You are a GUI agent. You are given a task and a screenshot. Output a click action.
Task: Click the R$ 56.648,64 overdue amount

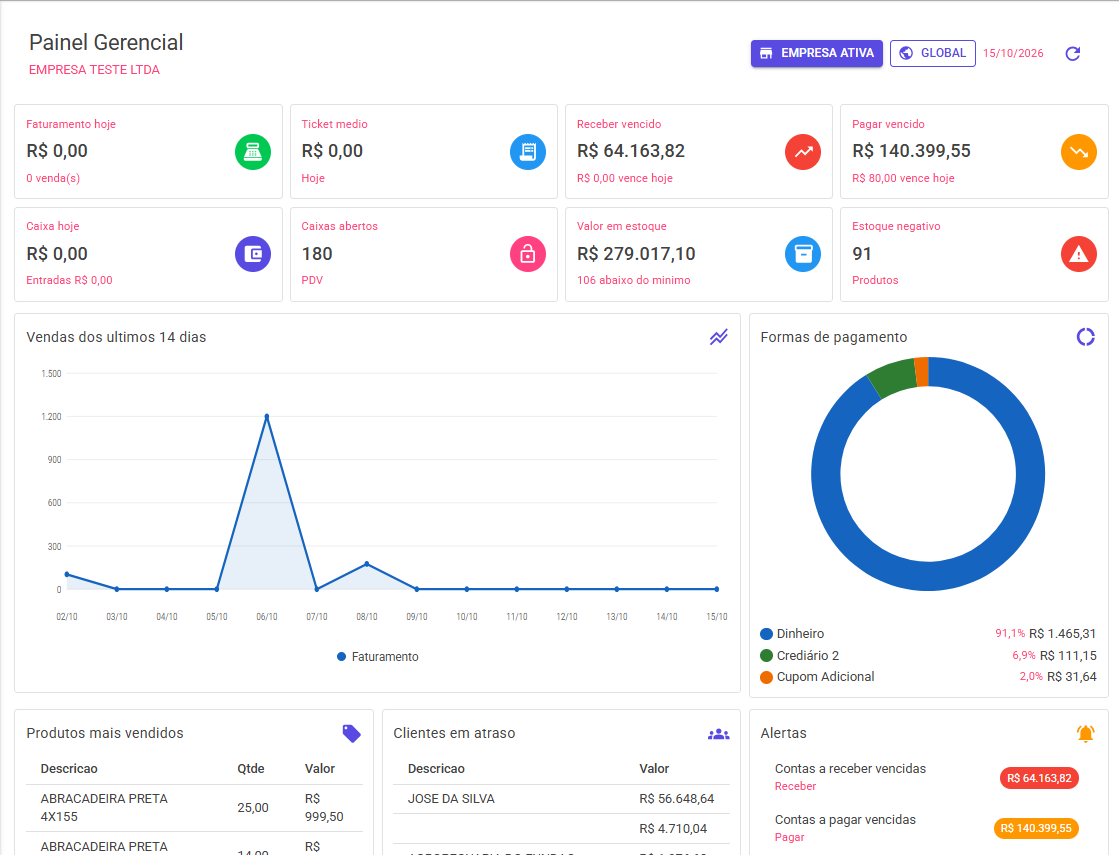677,799
